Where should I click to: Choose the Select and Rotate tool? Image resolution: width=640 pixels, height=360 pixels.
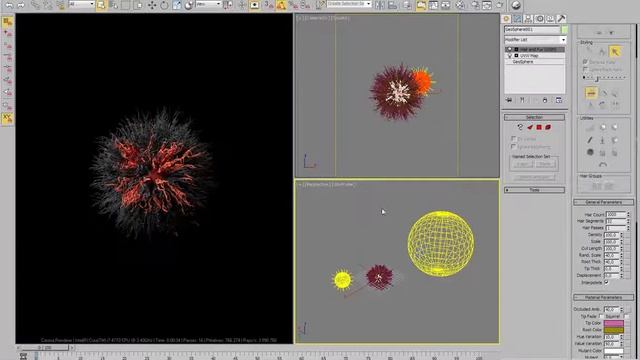tap(164, 5)
